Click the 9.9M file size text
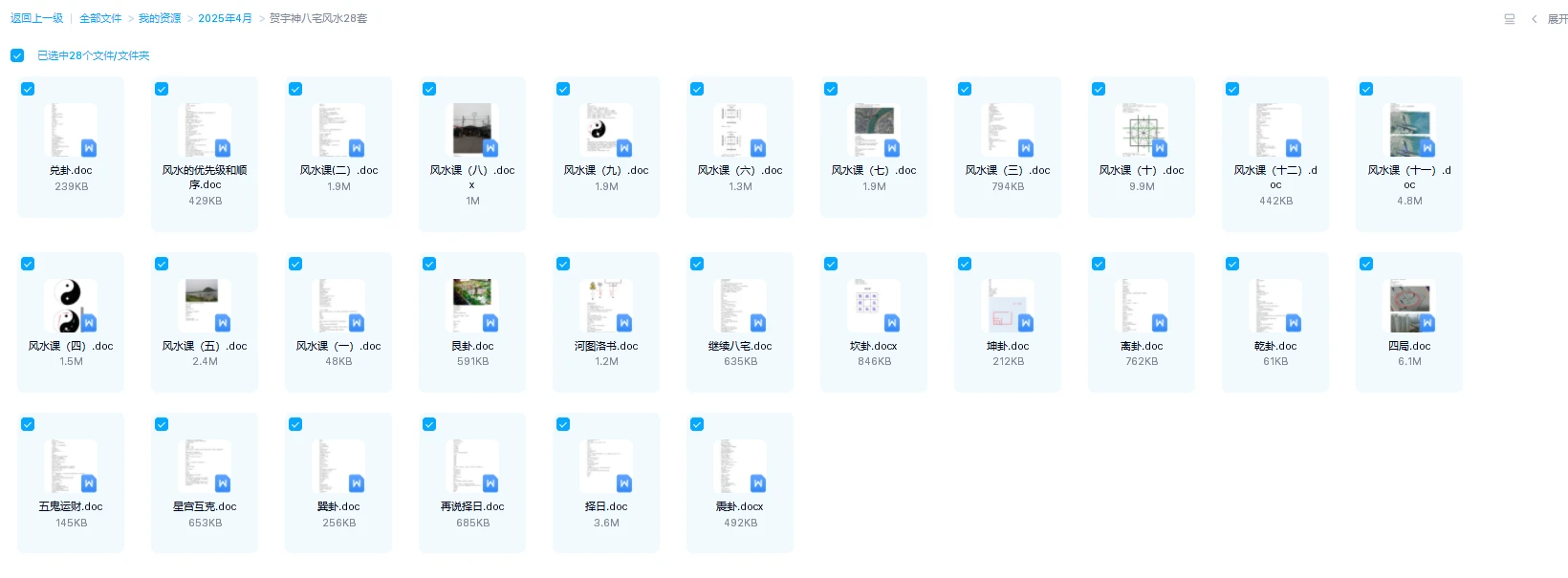 point(1142,186)
